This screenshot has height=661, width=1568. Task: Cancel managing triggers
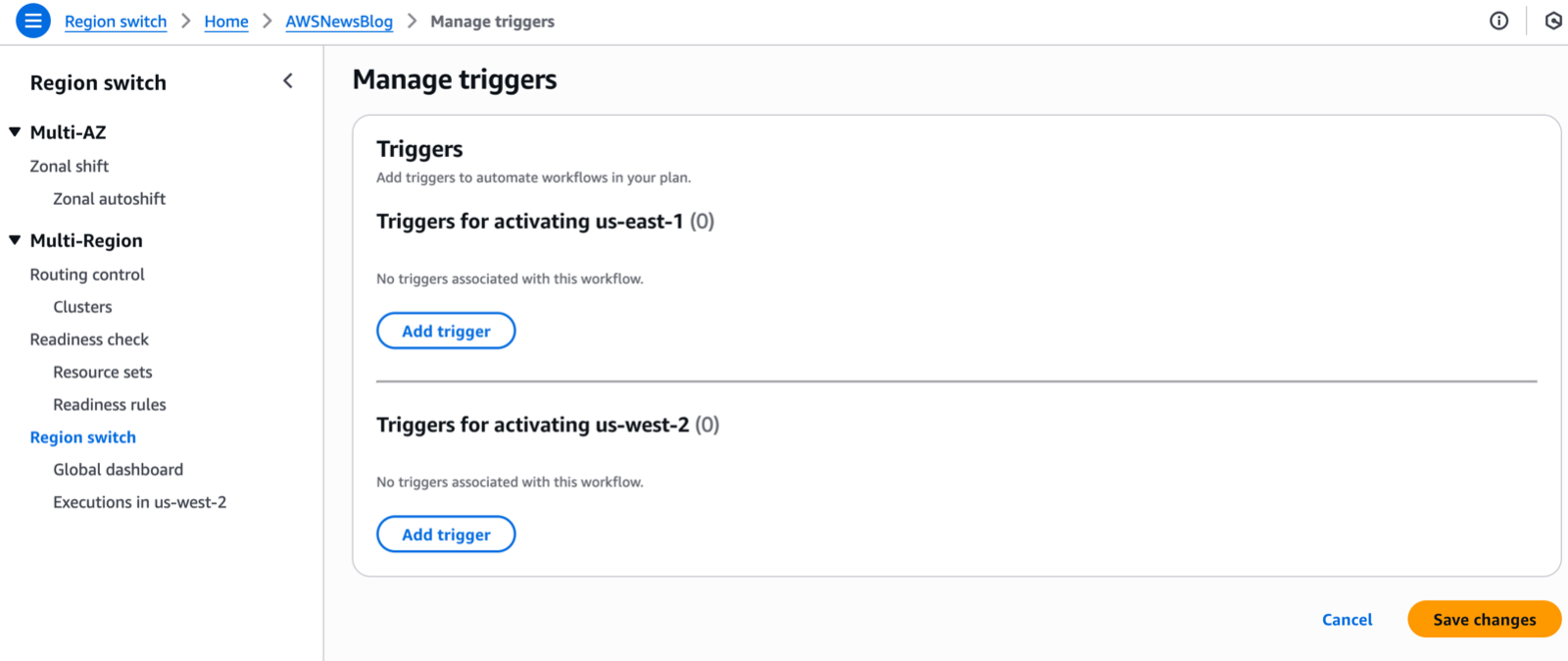click(1347, 620)
